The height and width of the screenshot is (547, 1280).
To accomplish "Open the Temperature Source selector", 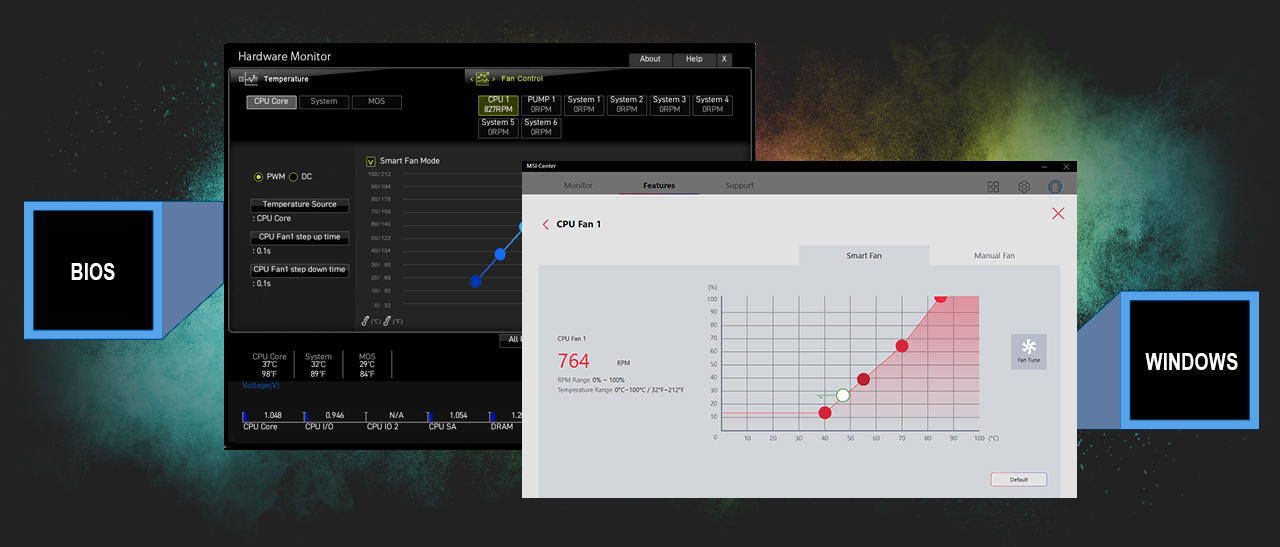I will [299, 204].
